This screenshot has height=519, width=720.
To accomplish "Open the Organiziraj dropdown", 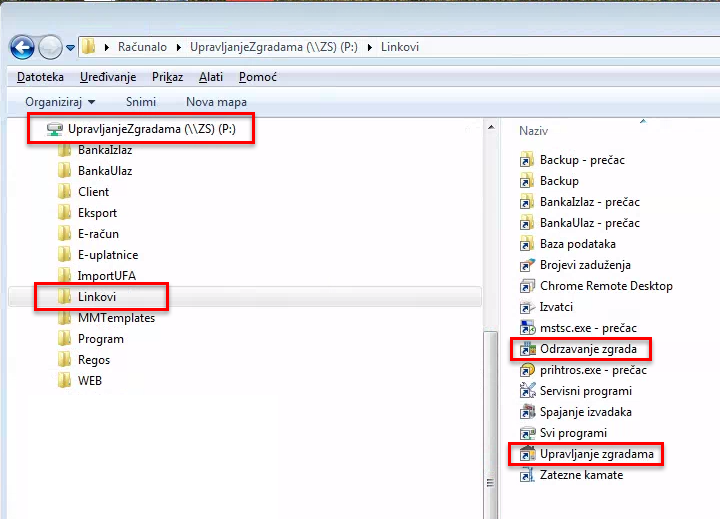I will coord(60,102).
